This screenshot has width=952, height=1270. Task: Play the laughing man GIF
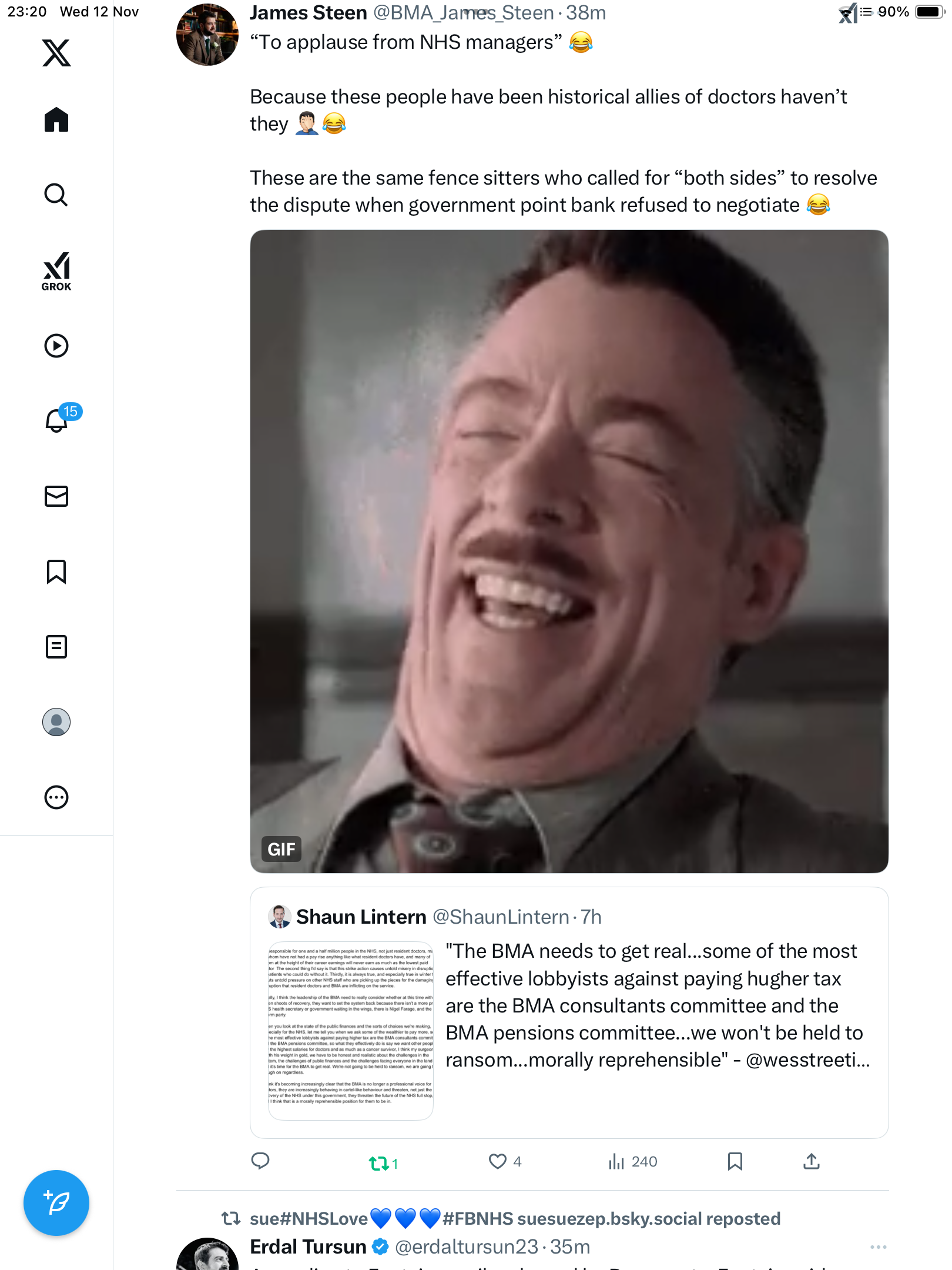pyautogui.click(x=569, y=551)
